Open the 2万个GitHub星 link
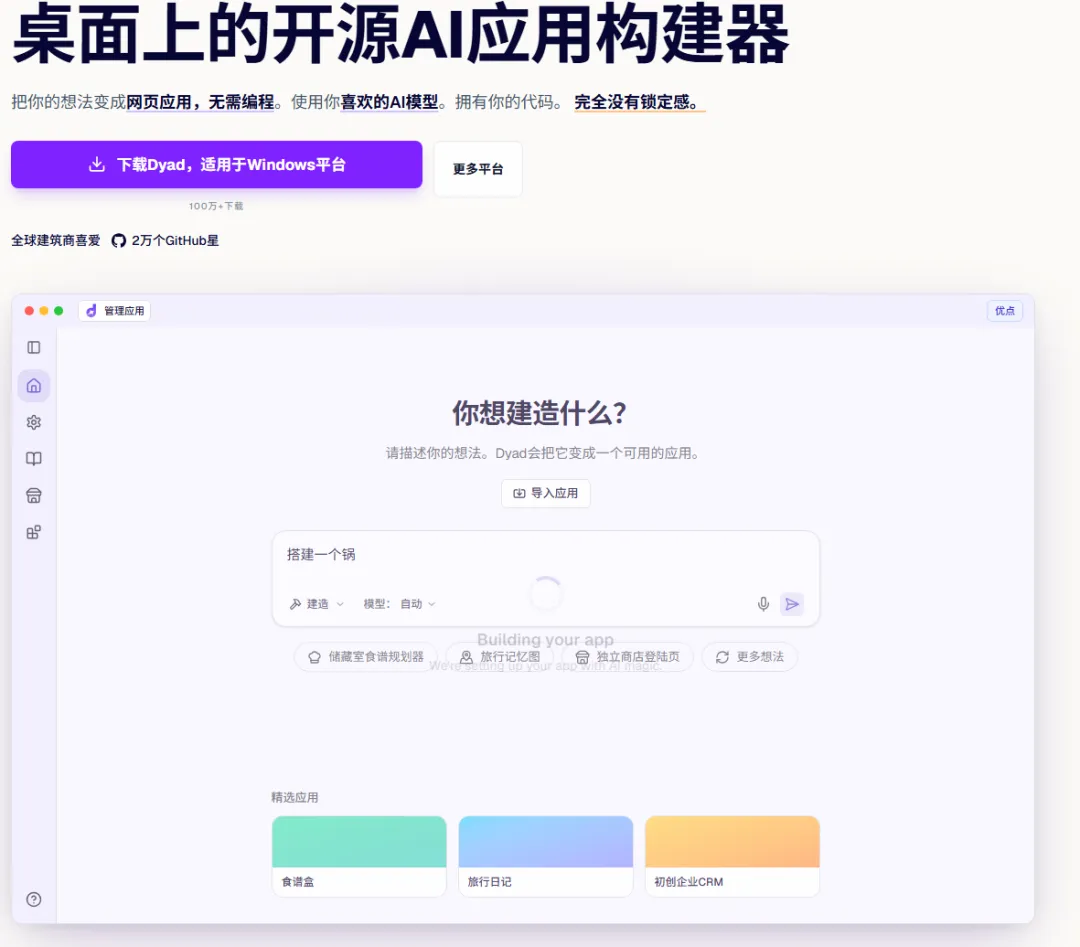 click(x=165, y=240)
